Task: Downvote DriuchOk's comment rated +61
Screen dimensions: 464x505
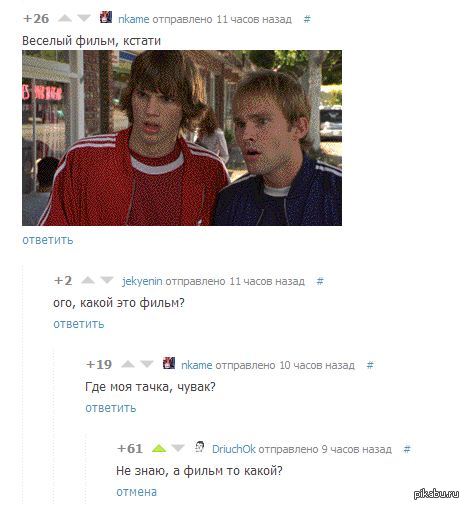Action: pos(178,448)
